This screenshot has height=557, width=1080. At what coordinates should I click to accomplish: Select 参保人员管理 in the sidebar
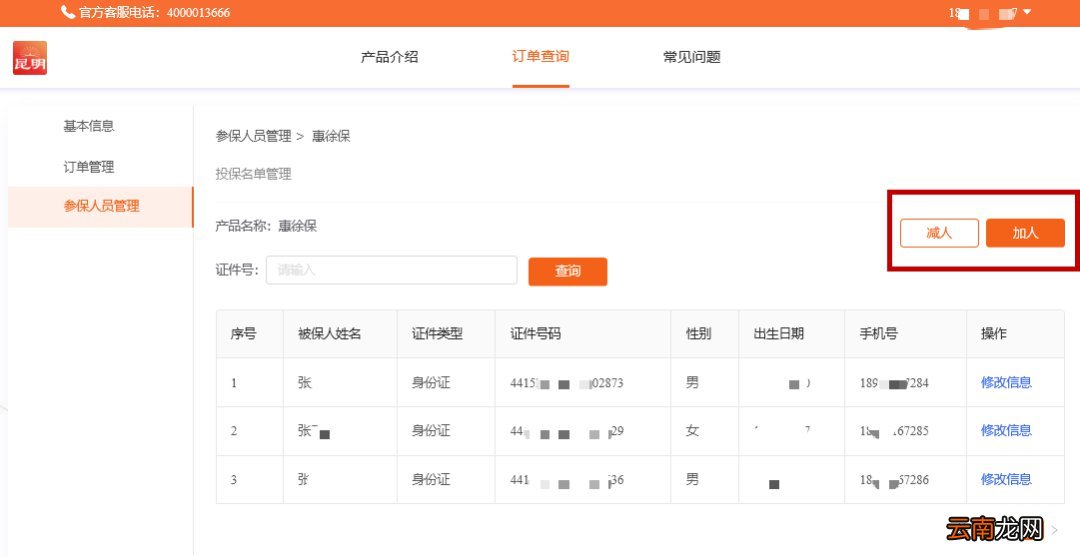click(x=101, y=206)
